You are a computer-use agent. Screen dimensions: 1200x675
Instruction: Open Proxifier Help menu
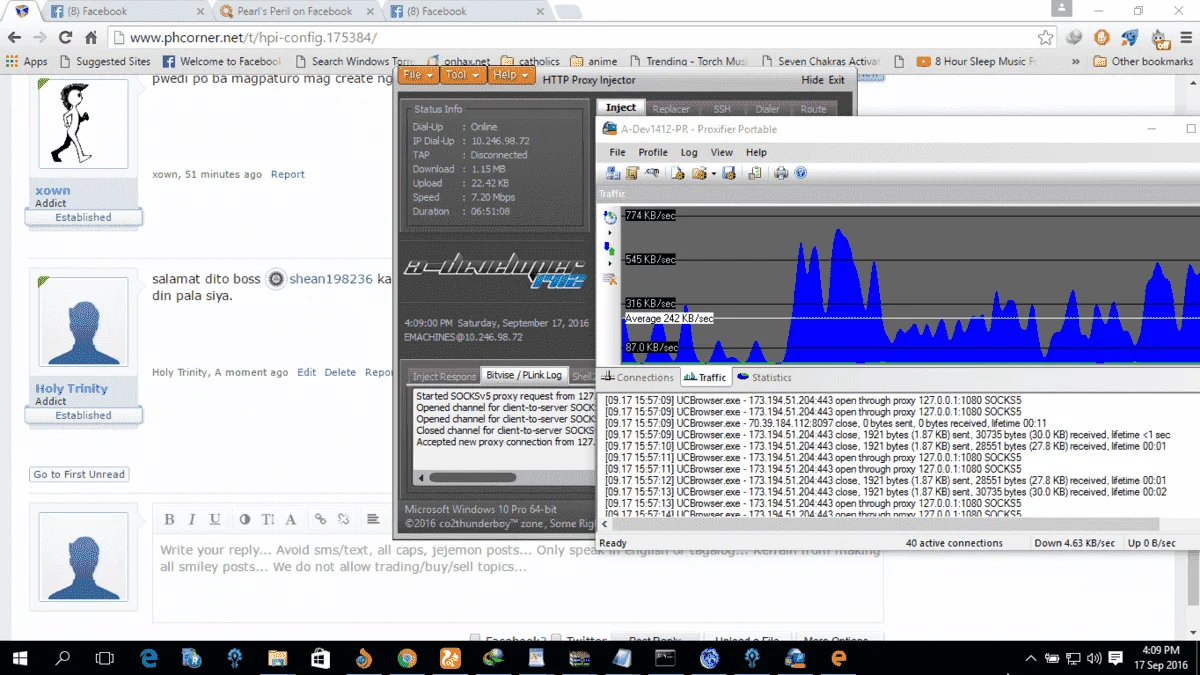coord(756,152)
